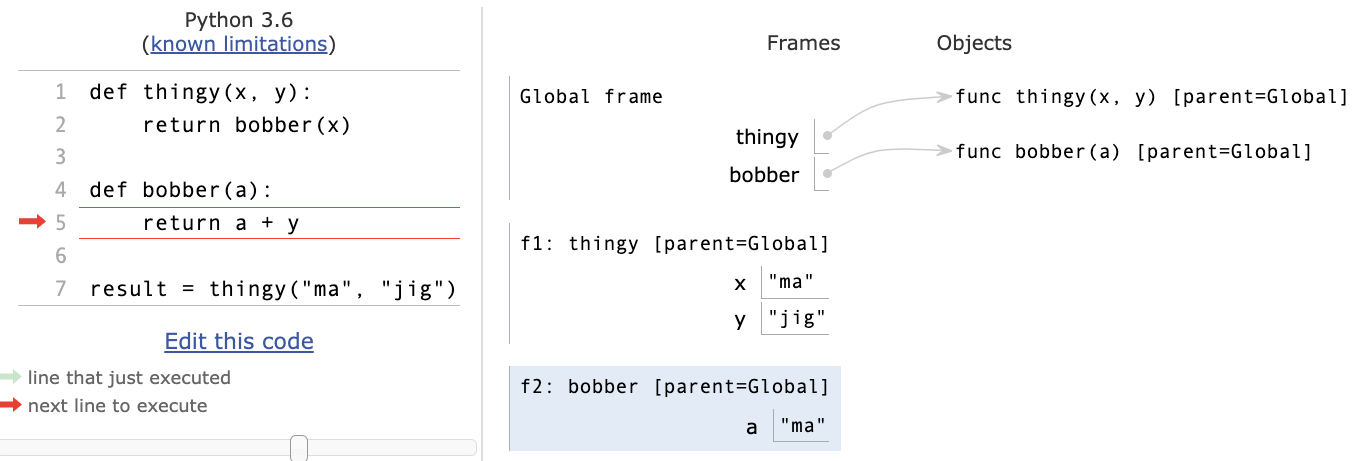This screenshot has height=461, width=1357.
Task: Click the red arrow in the legend
Action: click(10, 405)
